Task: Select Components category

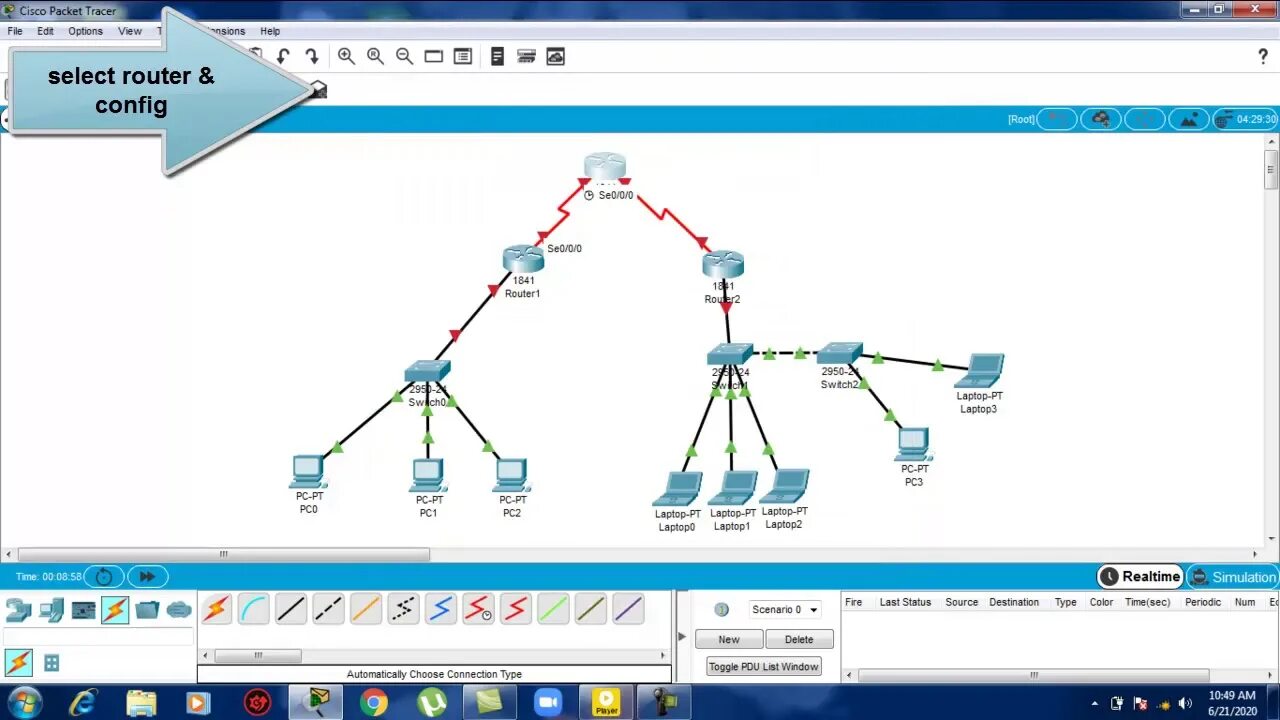Action: (x=83, y=609)
